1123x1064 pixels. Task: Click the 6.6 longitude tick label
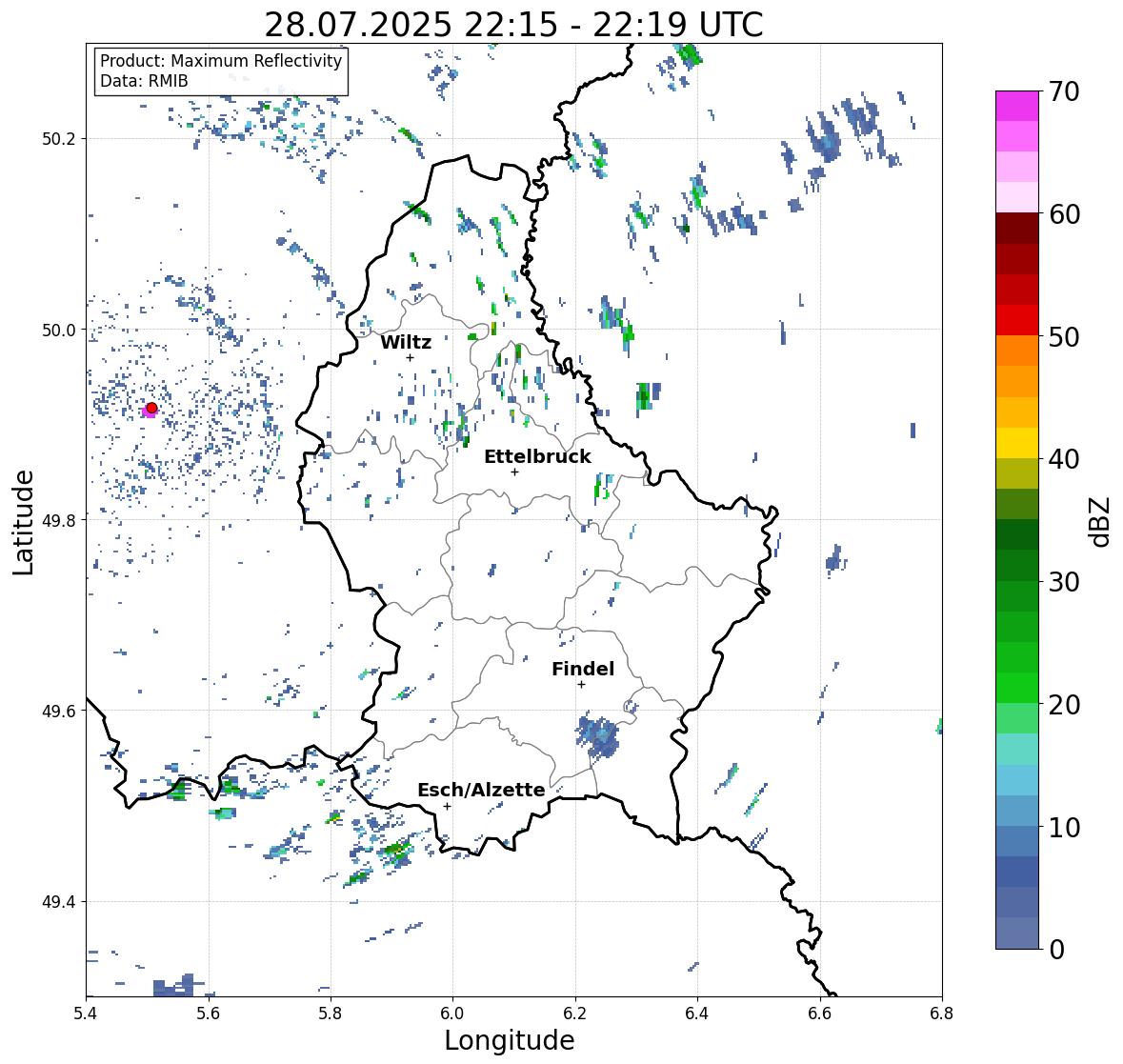(820, 1014)
